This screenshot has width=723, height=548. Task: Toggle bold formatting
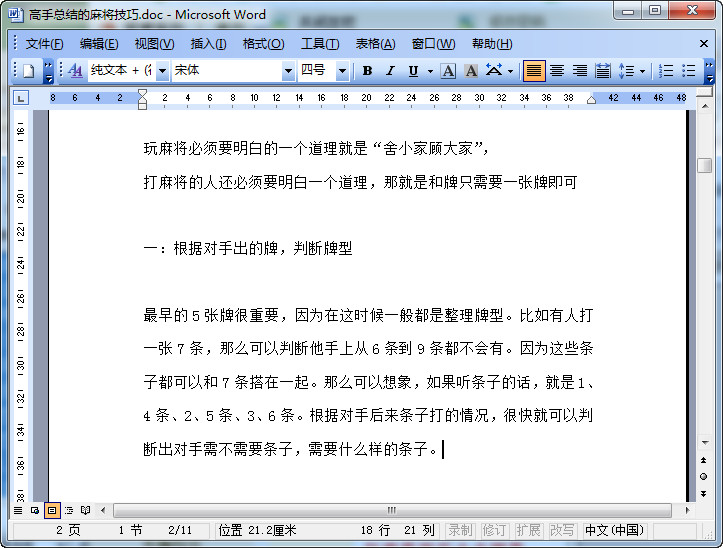[x=367, y=71]
